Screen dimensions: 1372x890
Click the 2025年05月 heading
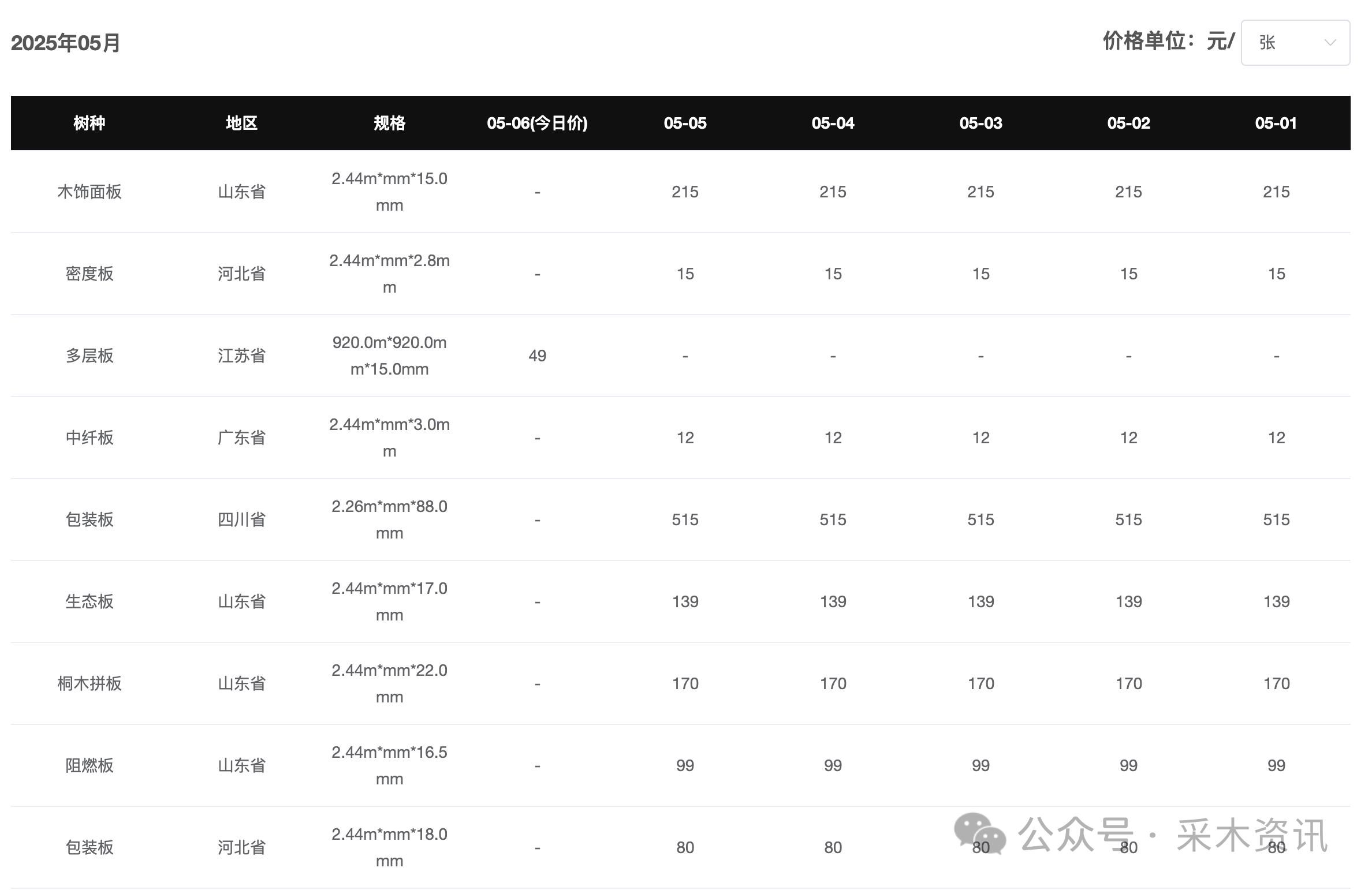pos(65,43)
